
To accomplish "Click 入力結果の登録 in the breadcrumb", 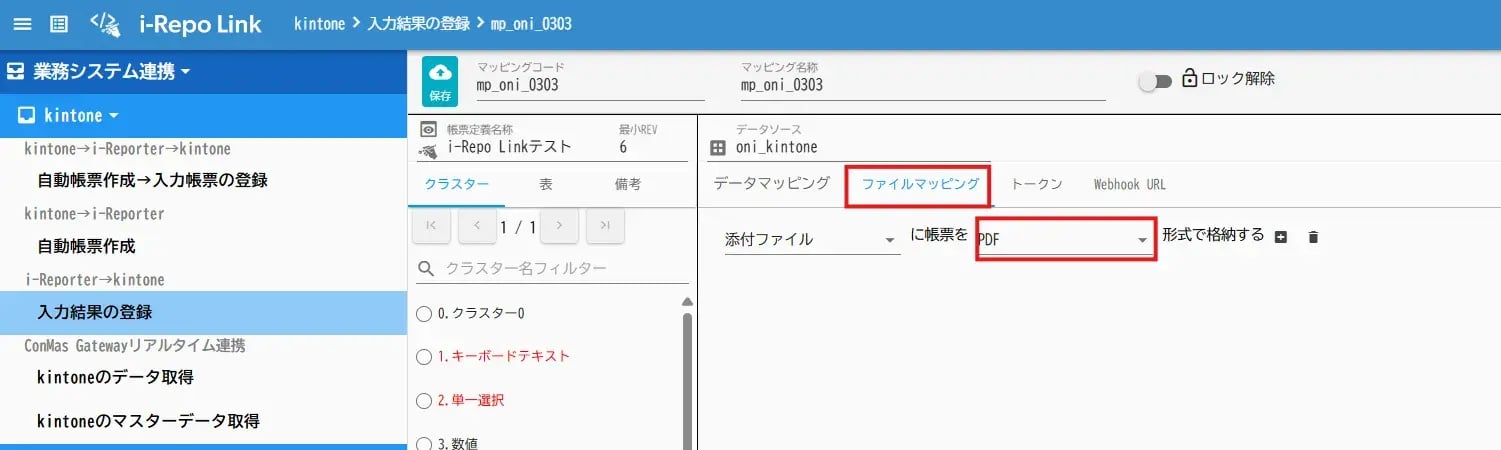I will [x=418, y=24].
